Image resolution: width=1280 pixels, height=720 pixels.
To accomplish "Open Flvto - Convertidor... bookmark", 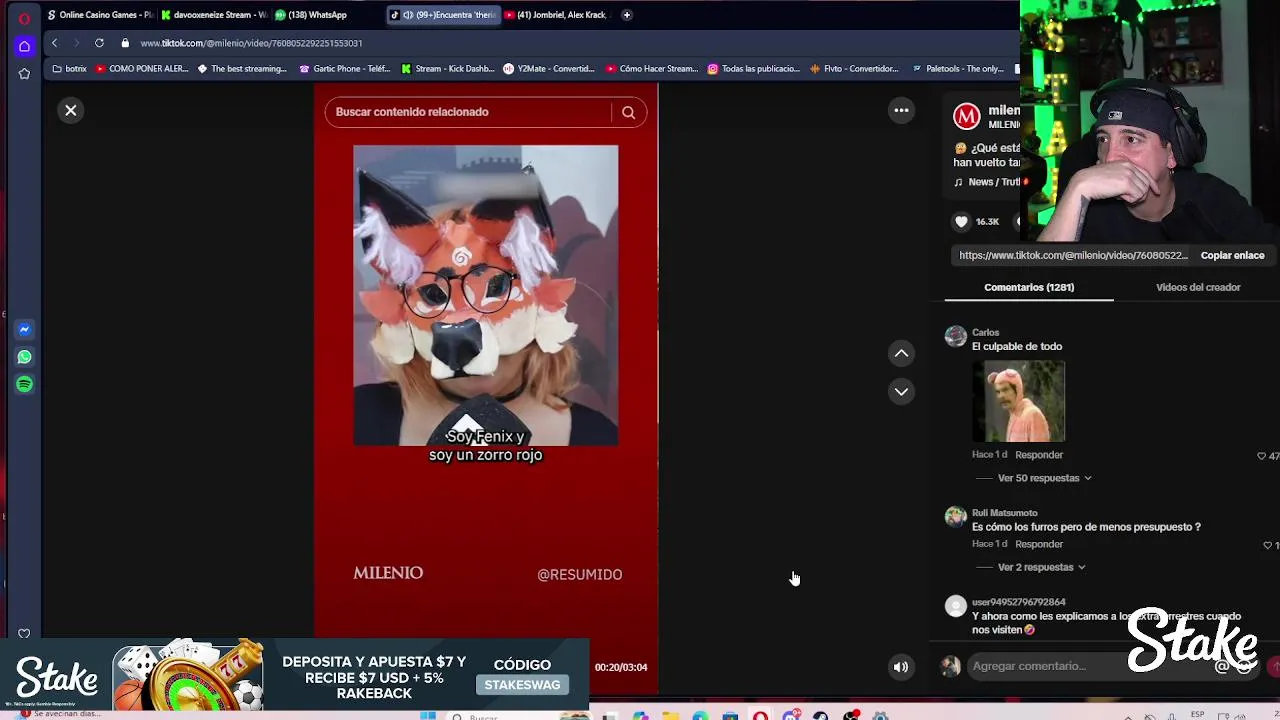I will click(854, 69).
